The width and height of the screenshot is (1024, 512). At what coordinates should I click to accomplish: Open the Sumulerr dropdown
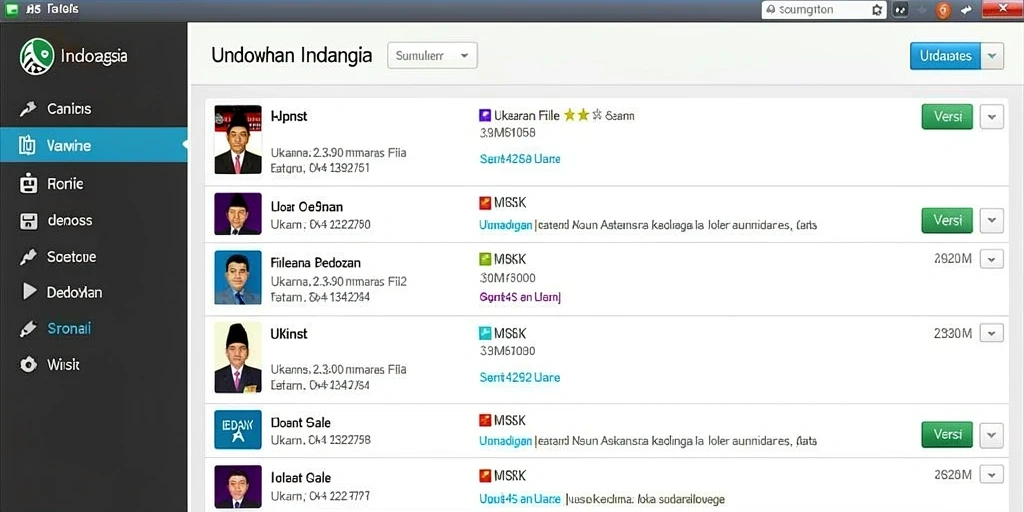coord(432,56)
